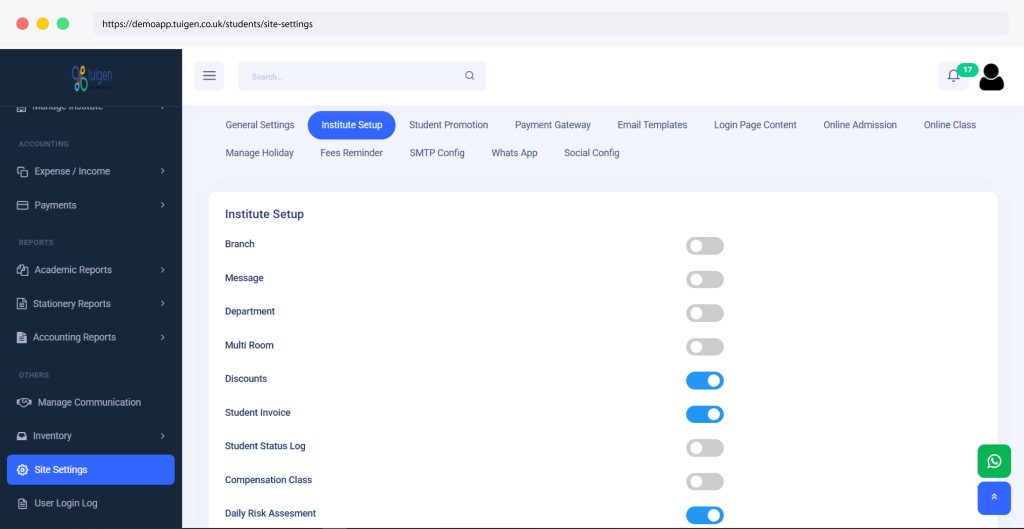
Task: Click the user profile avatar
Action: tap(991, 77)
